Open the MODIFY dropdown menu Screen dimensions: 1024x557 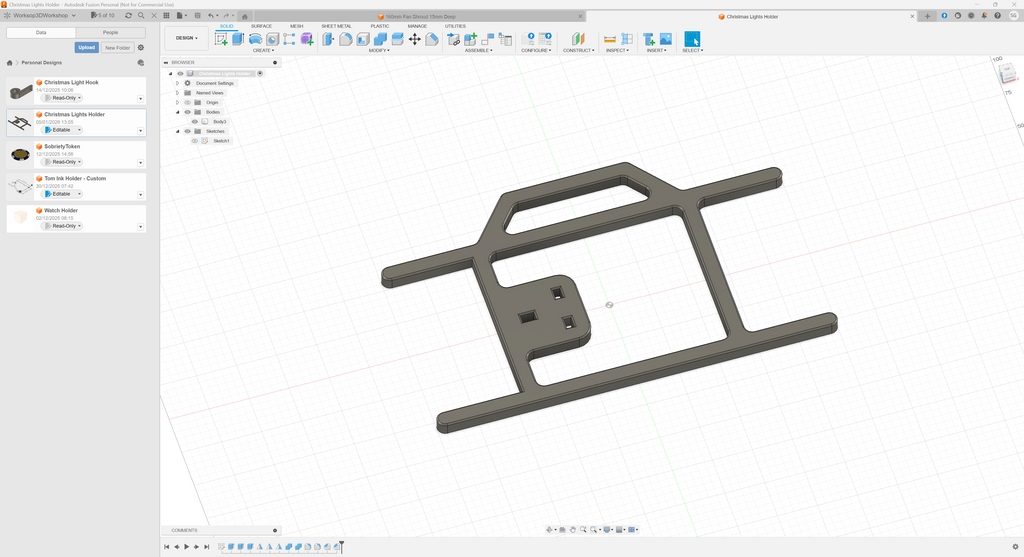coord(379,50)
